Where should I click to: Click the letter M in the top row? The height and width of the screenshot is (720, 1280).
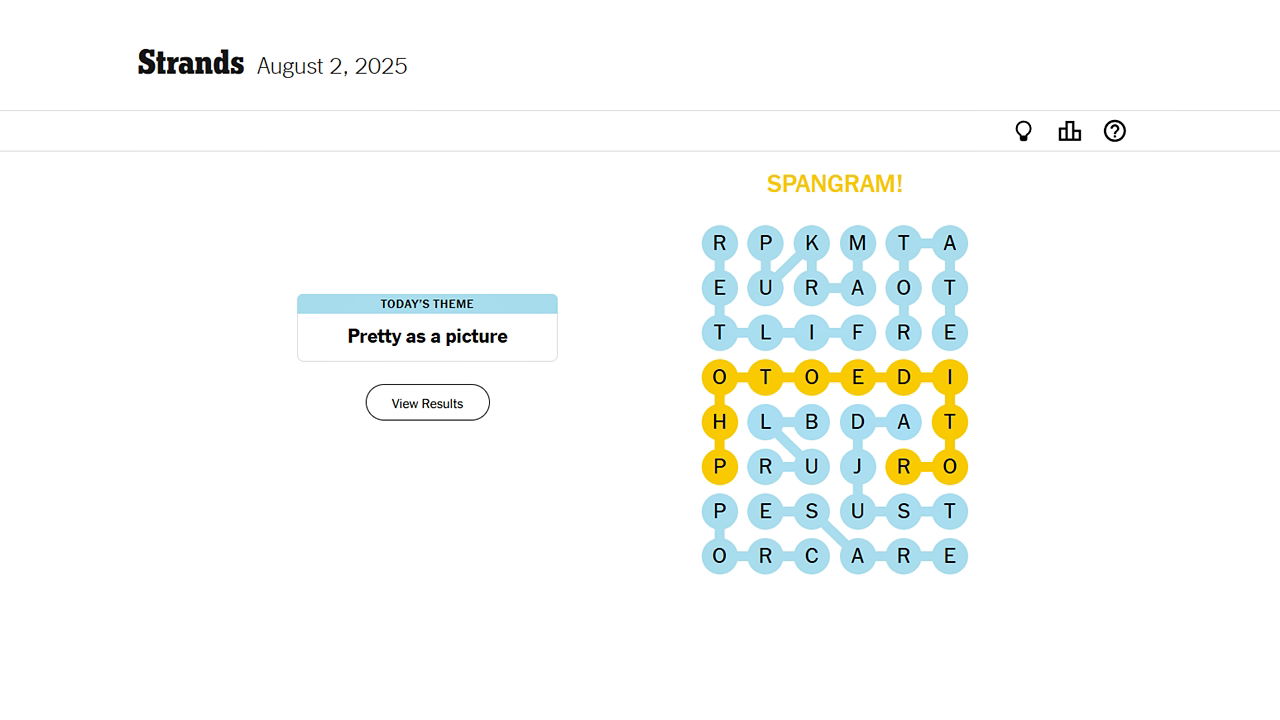click(x=858, y=242)
